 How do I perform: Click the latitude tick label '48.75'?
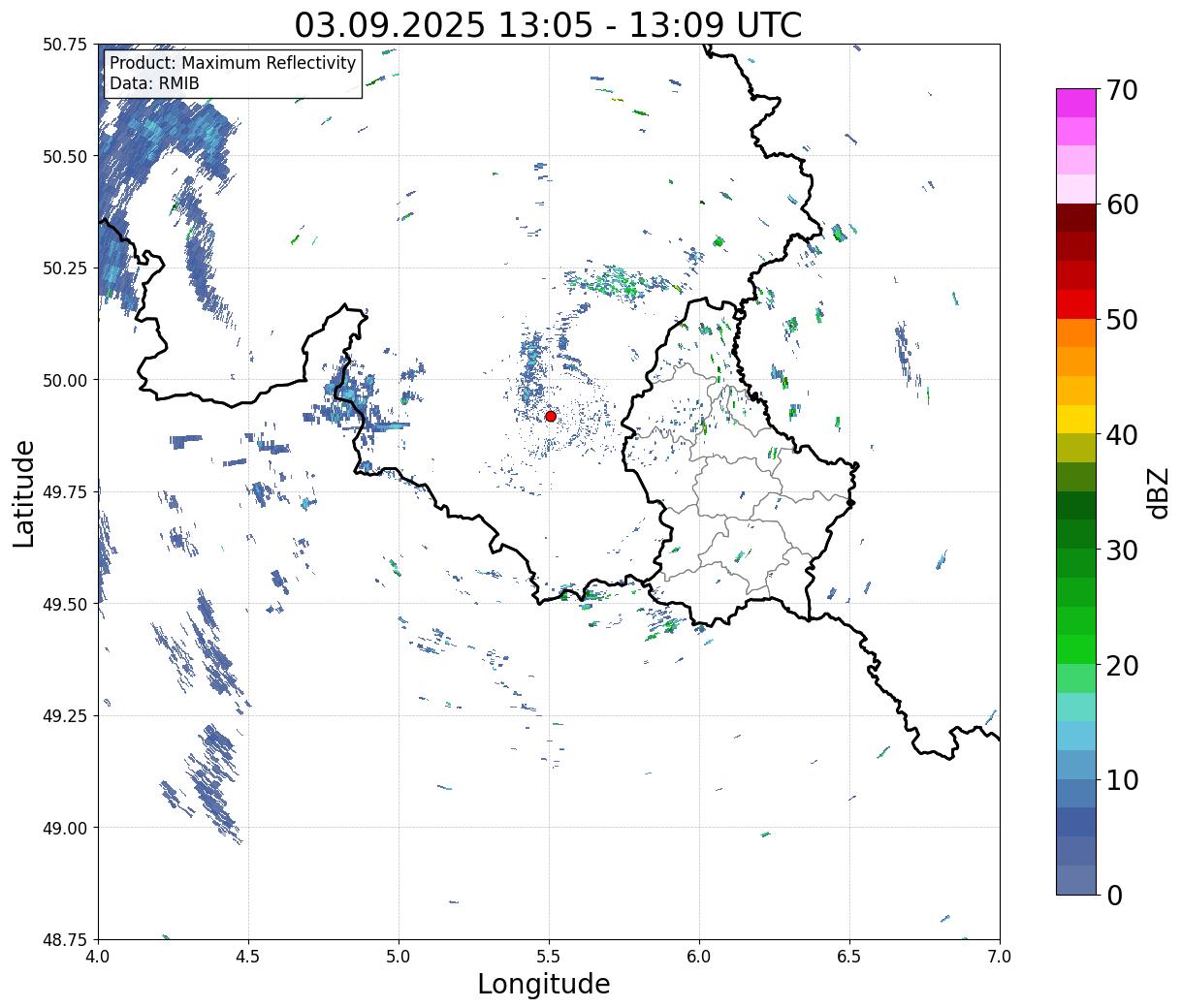pyautogui.click(x=65, y=940)
